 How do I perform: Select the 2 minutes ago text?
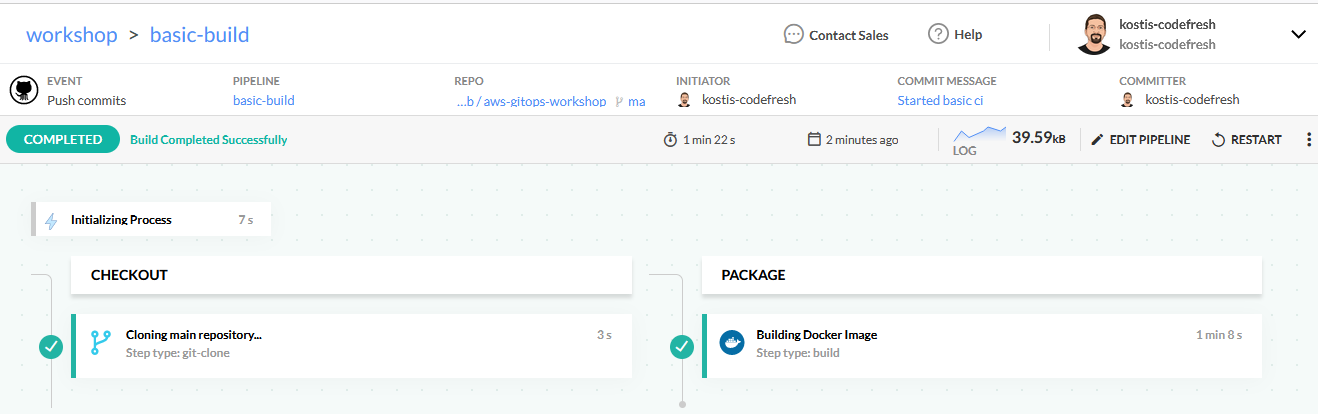coord(862,140)
